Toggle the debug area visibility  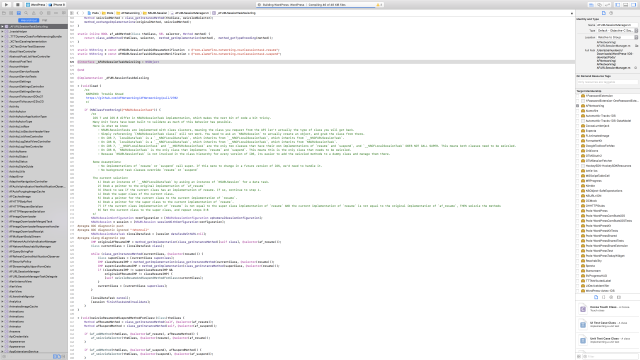click(625, 4)
